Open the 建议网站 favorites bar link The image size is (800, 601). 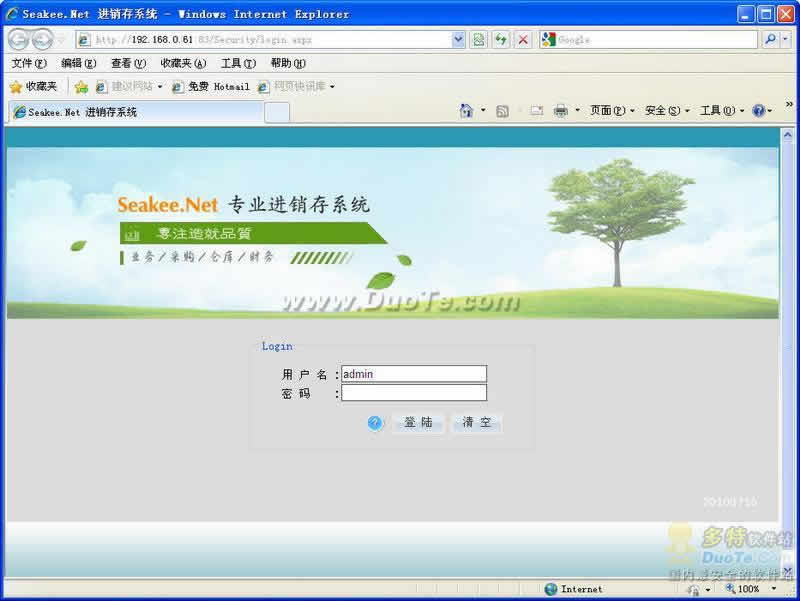click(129, 87)
